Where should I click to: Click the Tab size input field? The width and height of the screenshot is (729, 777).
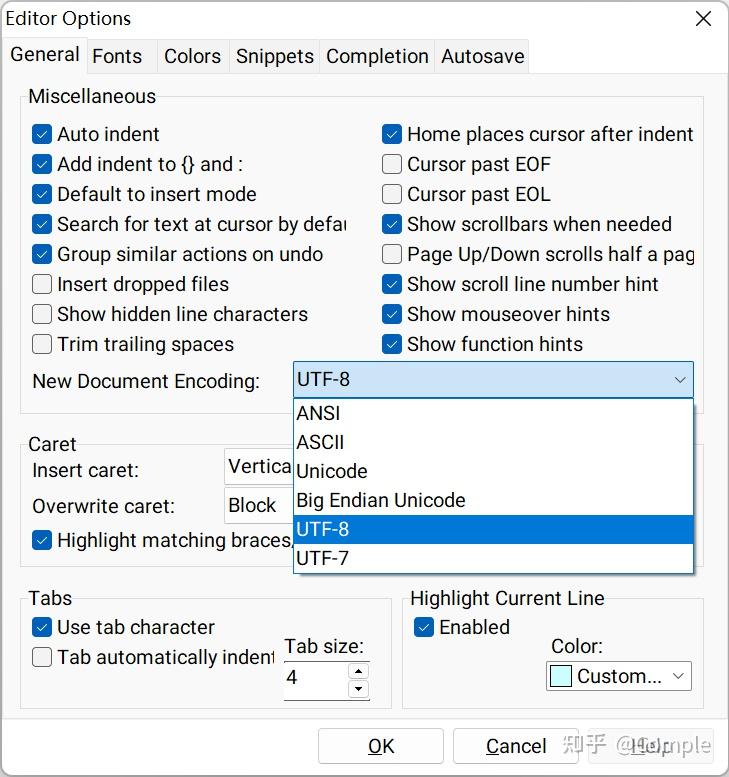pos(314,678)
